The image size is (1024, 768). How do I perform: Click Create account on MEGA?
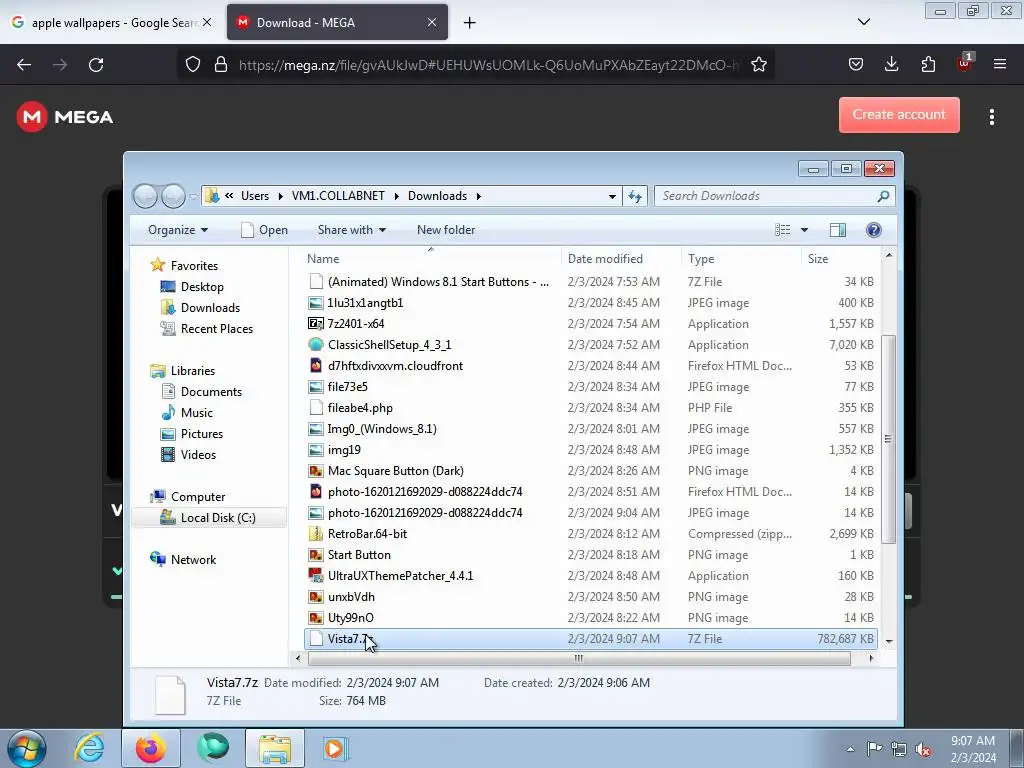(899, 115)
